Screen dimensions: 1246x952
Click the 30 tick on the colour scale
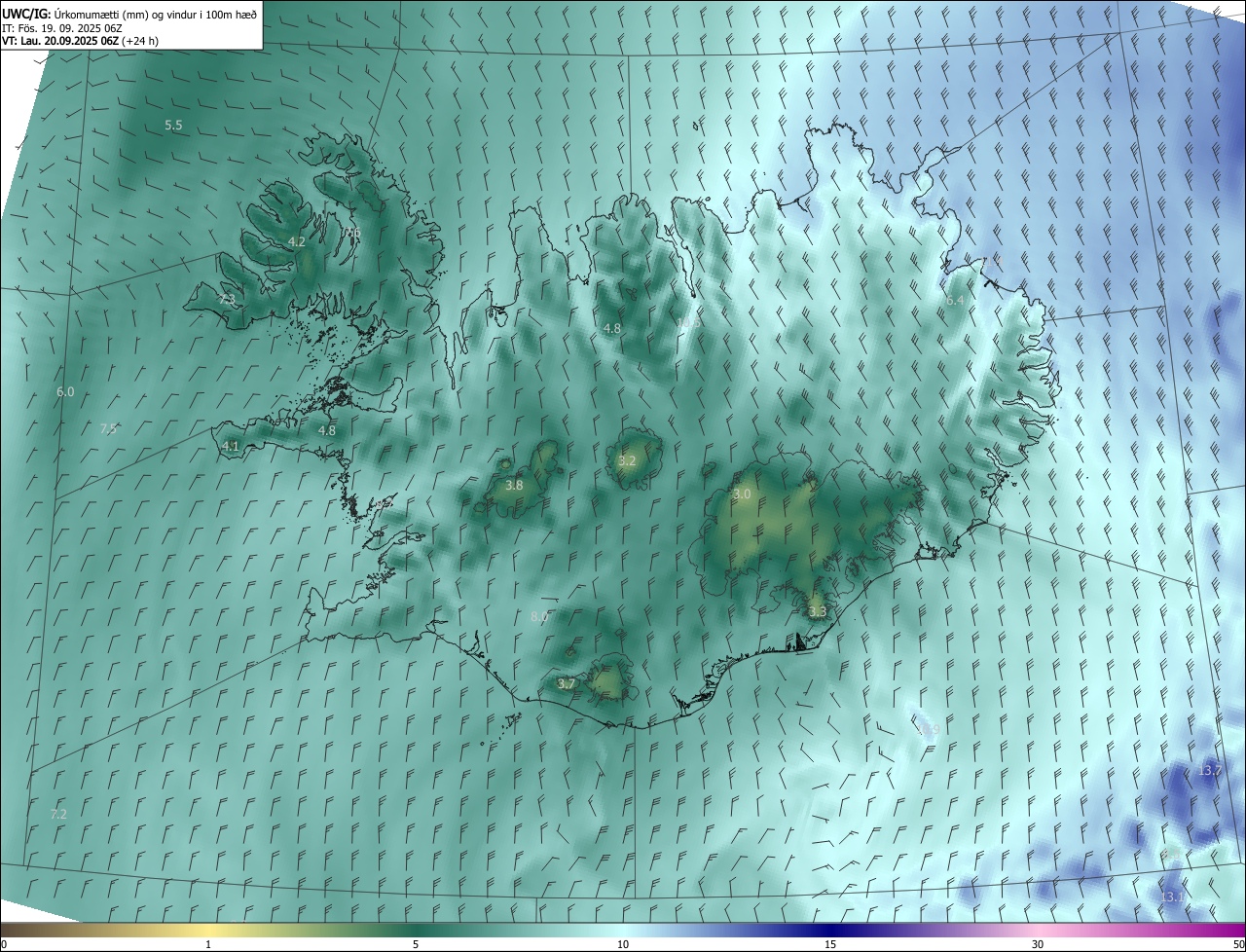click(x=1038, y=944)
